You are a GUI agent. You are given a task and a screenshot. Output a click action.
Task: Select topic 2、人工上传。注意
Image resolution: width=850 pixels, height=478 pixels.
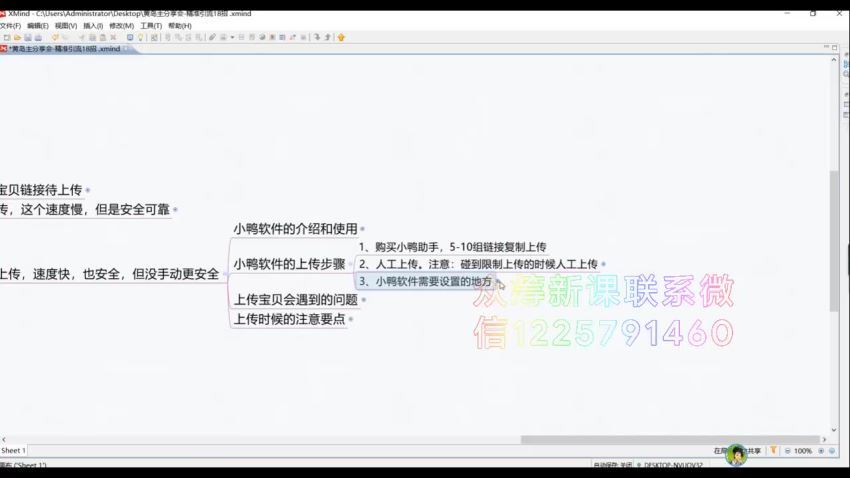tap(478, 264)
